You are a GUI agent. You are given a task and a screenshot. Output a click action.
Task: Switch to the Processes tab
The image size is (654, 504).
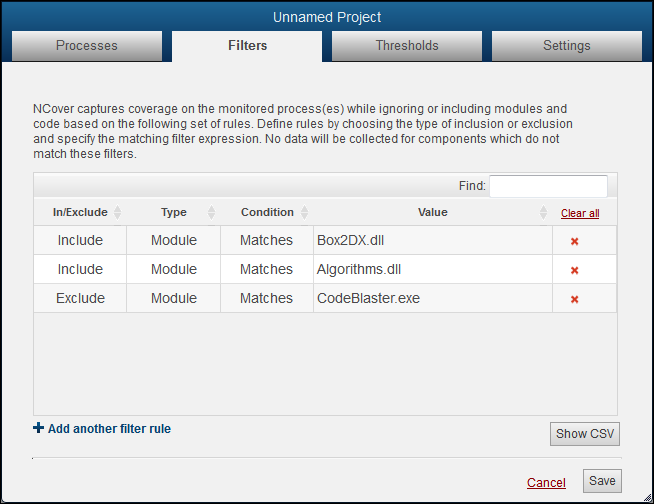coord(87,46)
